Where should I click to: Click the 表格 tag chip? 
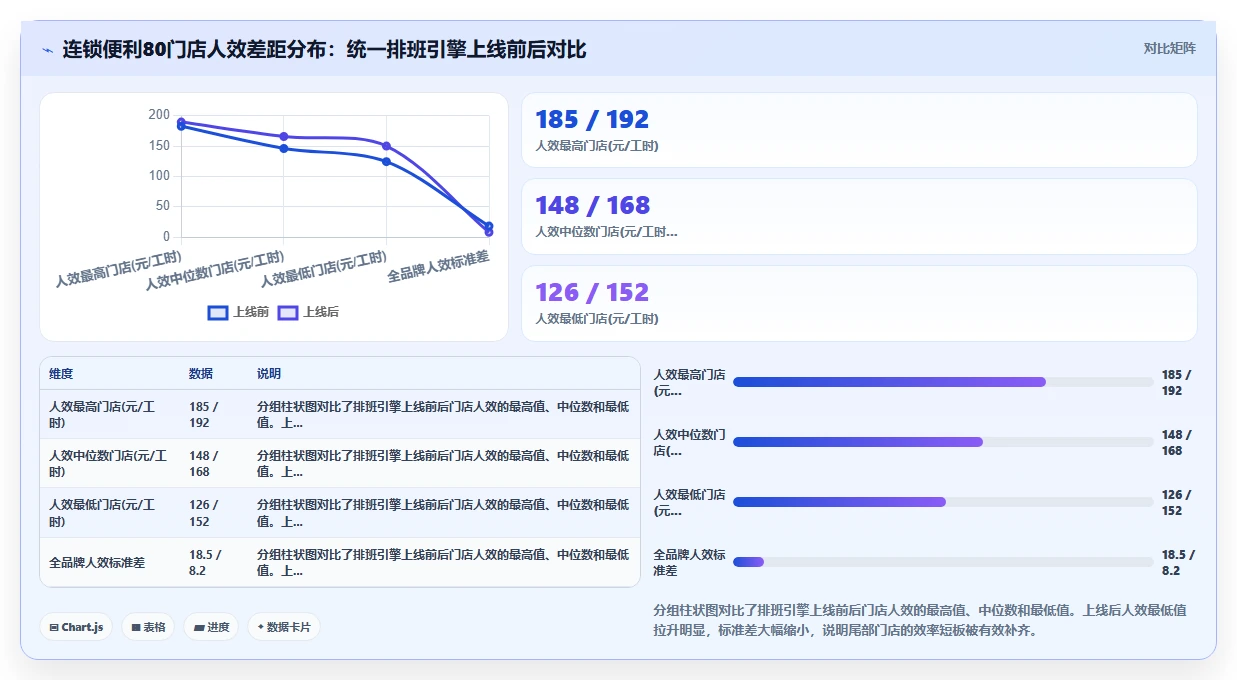tap(148, 627)
